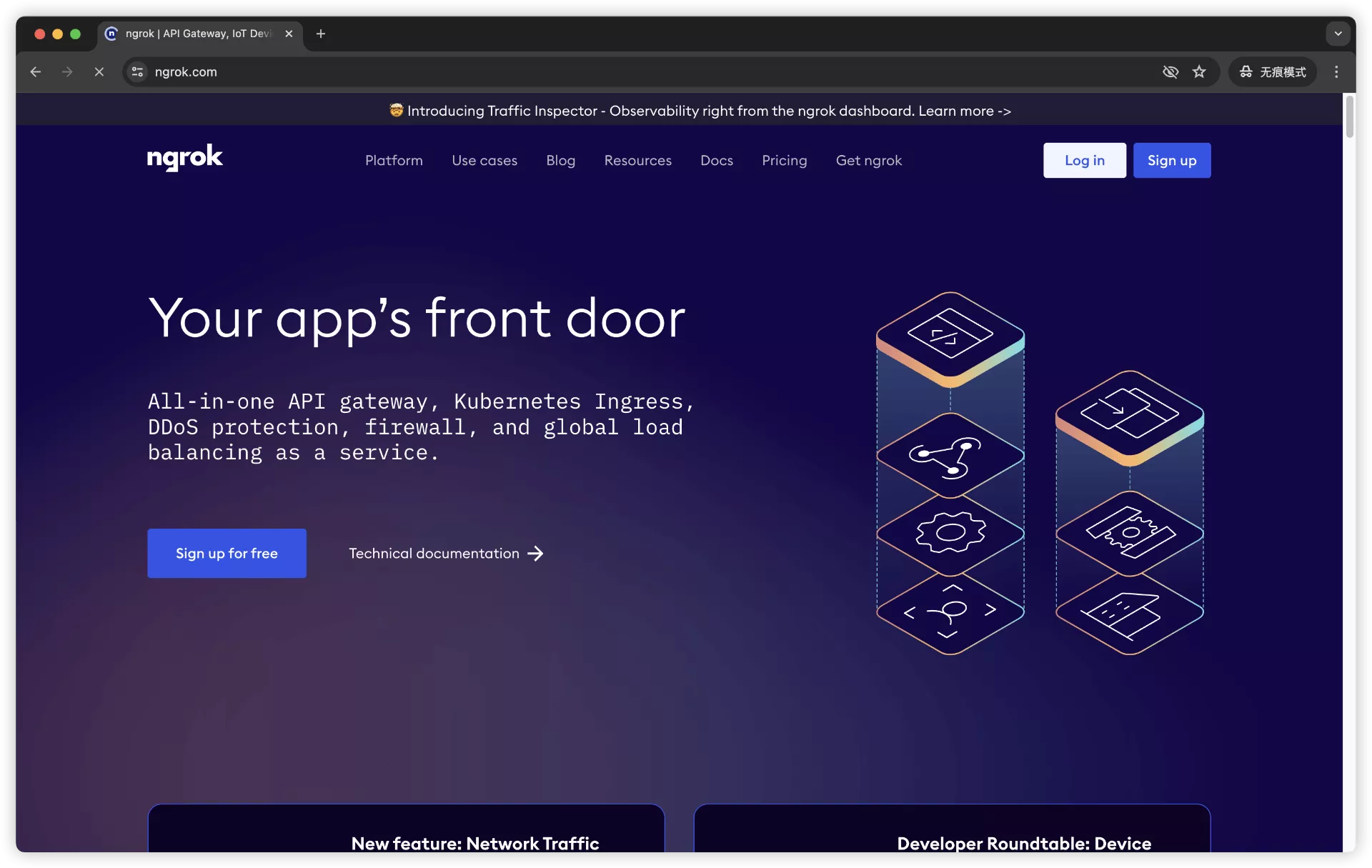Image resolution: width=1372 pixels, height=868 pixels.
Task: Click the Sign up button in header
Action: click(1172, 161)
